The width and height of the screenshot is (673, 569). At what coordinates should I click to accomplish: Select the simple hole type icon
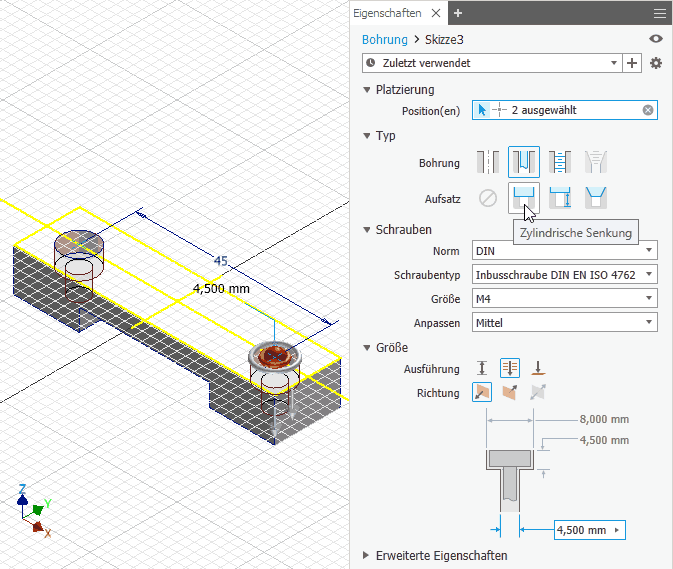pyautogui.click(x=487, y=162)
